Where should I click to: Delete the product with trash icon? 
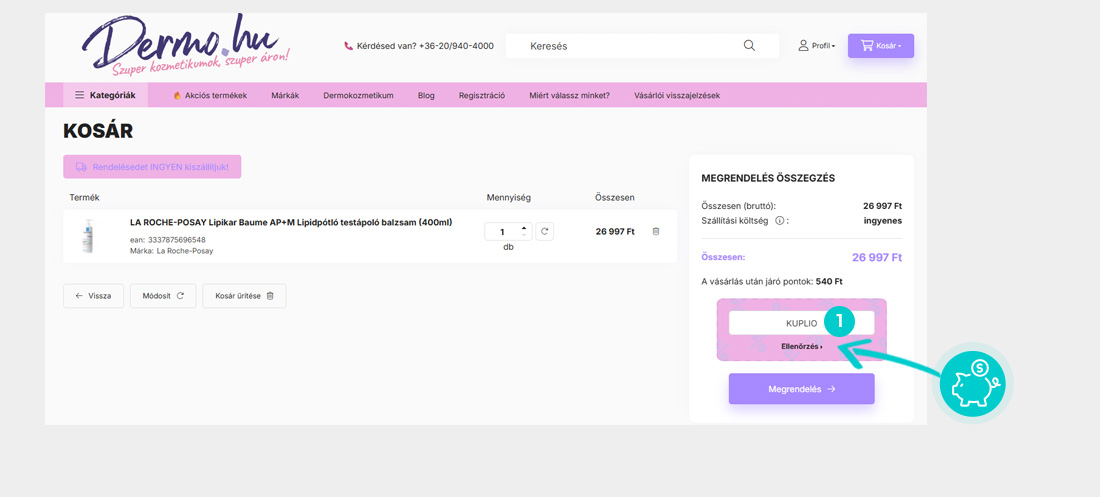(x=656, y=231)
